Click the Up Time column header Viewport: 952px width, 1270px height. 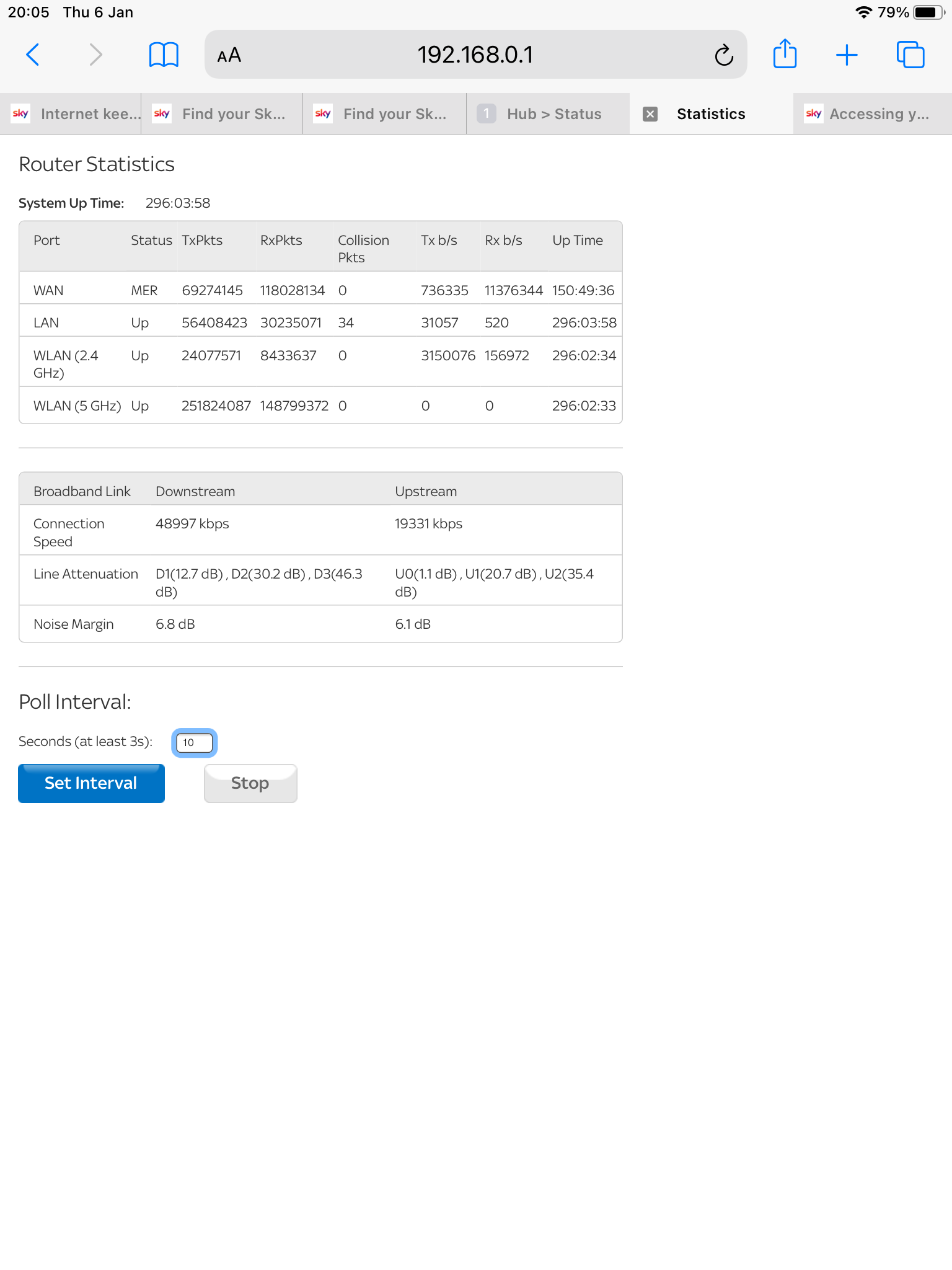578,241
